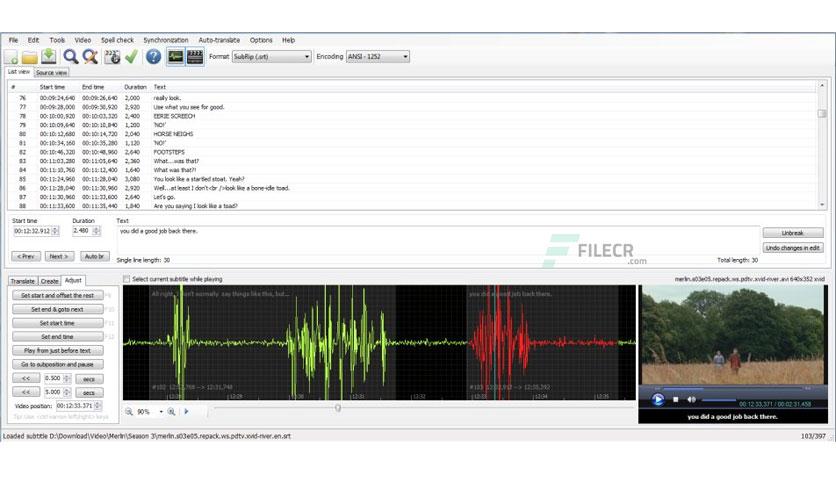
Task: Switch to Create tab
Action: (50, 281)
